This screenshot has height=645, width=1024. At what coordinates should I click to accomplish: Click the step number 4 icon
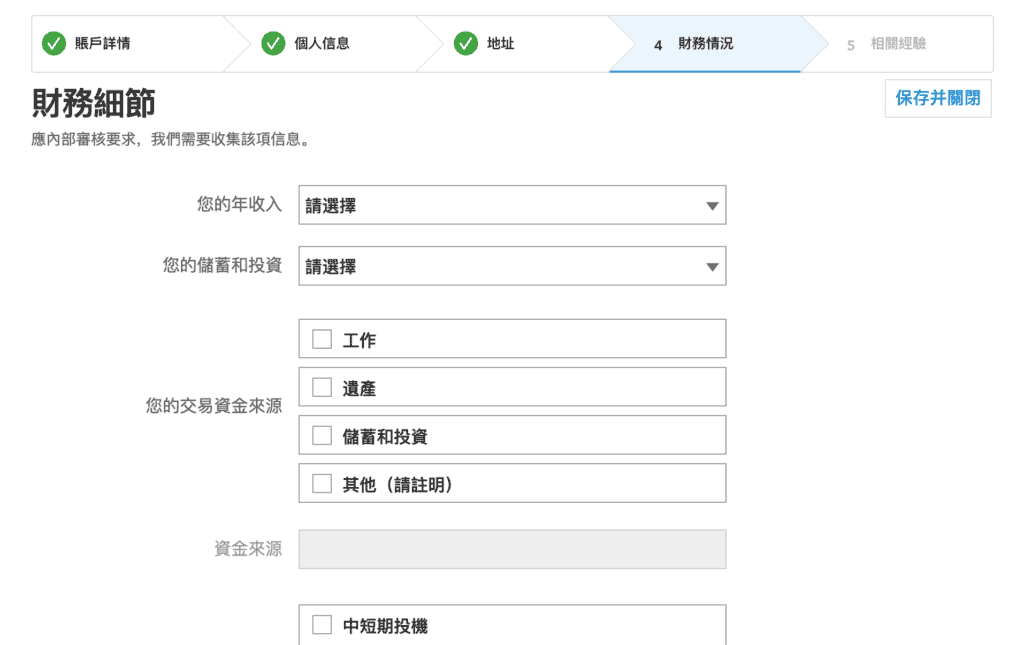(x=658, y=45)
